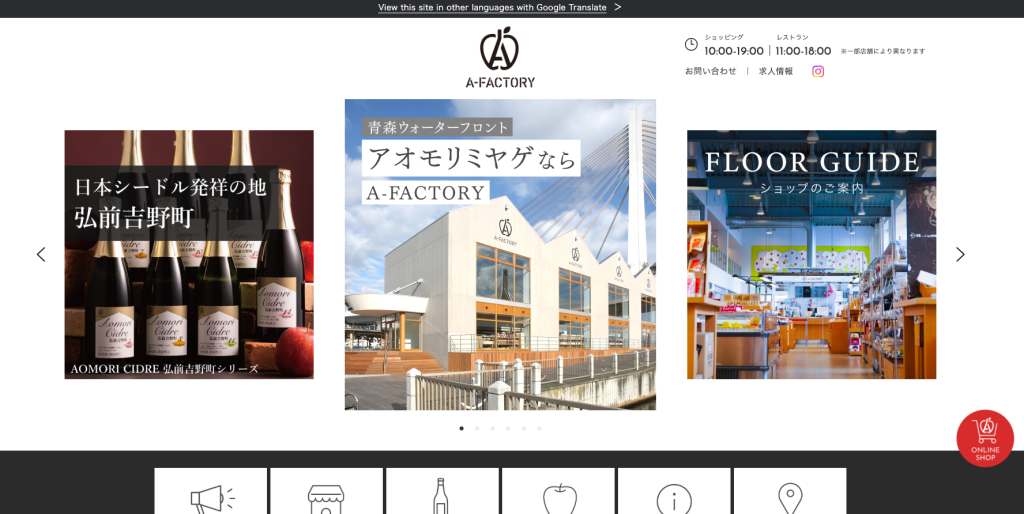Open the Aomori Cidre 弘前吉野町 banner

point(189,255)
